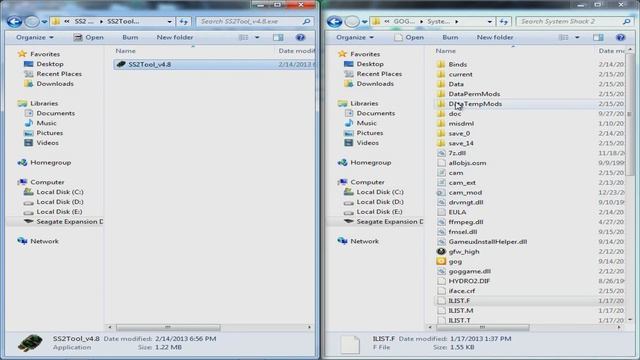Expand address bar history dropdown in SS2Tool window
The width and height of the screenshot is (640, 360).
pyautogui.click(x=169, y=21)
